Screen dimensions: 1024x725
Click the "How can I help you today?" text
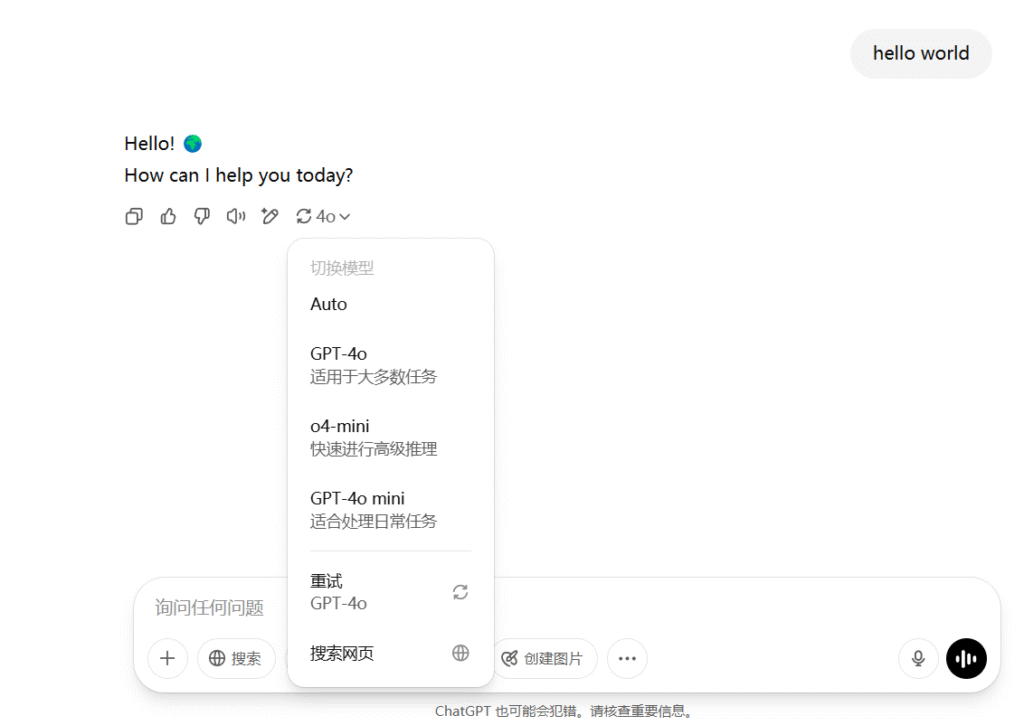pyautogui.click(x=238, y=176)
